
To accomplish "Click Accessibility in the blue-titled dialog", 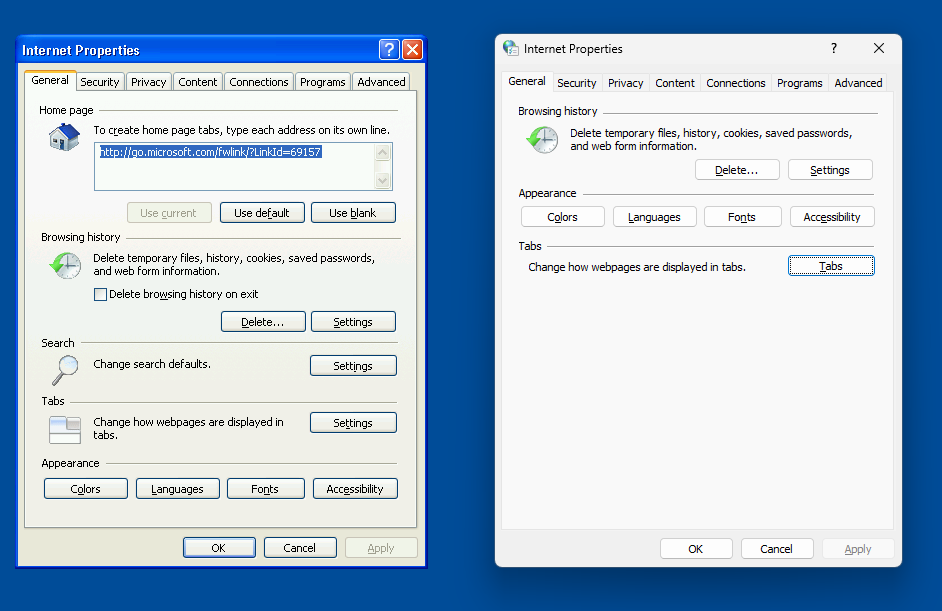I will 355,489.
